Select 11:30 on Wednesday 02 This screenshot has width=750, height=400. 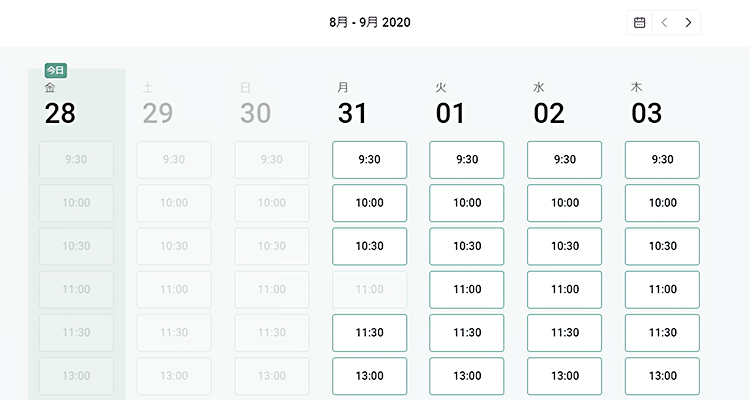564,333
